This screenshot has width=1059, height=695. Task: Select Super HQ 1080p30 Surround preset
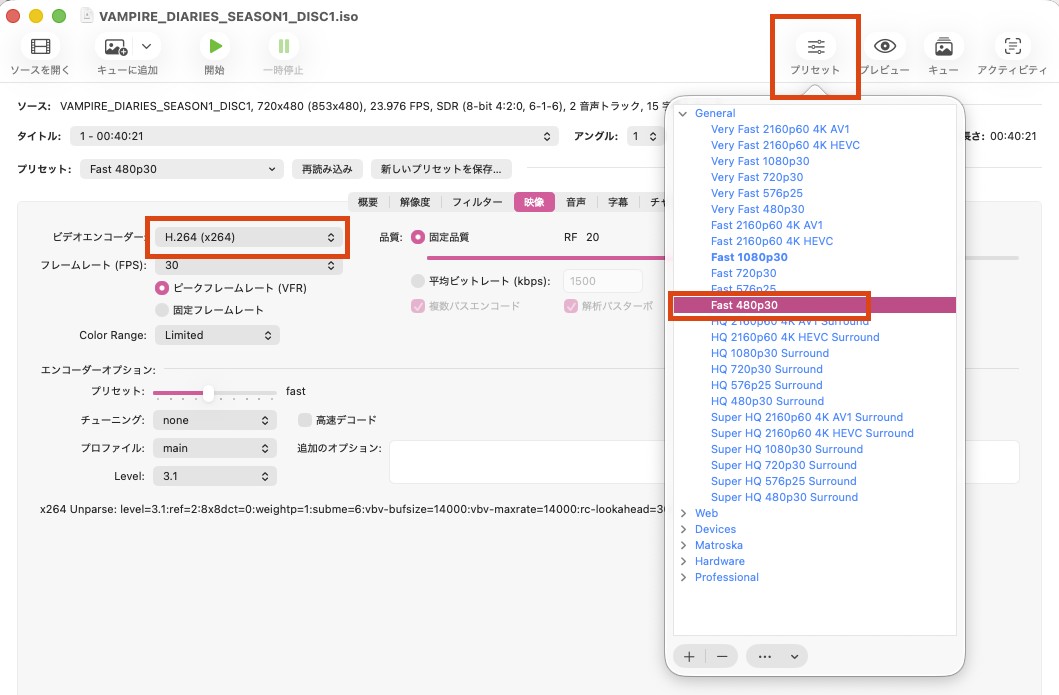pyautogui.click(x=787, y=449)
